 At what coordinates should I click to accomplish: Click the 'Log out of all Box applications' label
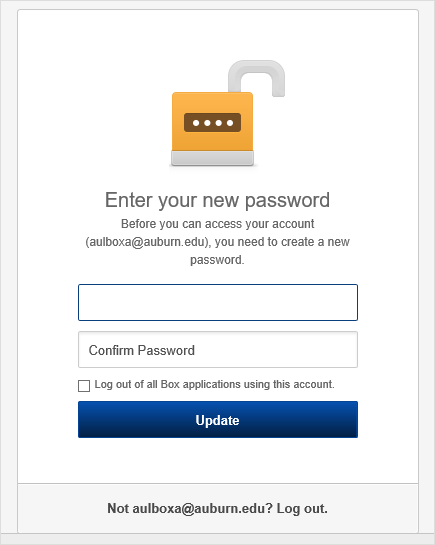coord(214,384)
